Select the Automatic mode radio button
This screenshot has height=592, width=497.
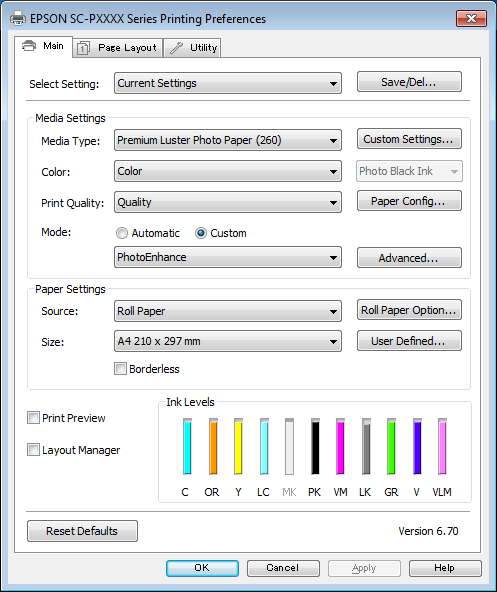coord(122,233)
